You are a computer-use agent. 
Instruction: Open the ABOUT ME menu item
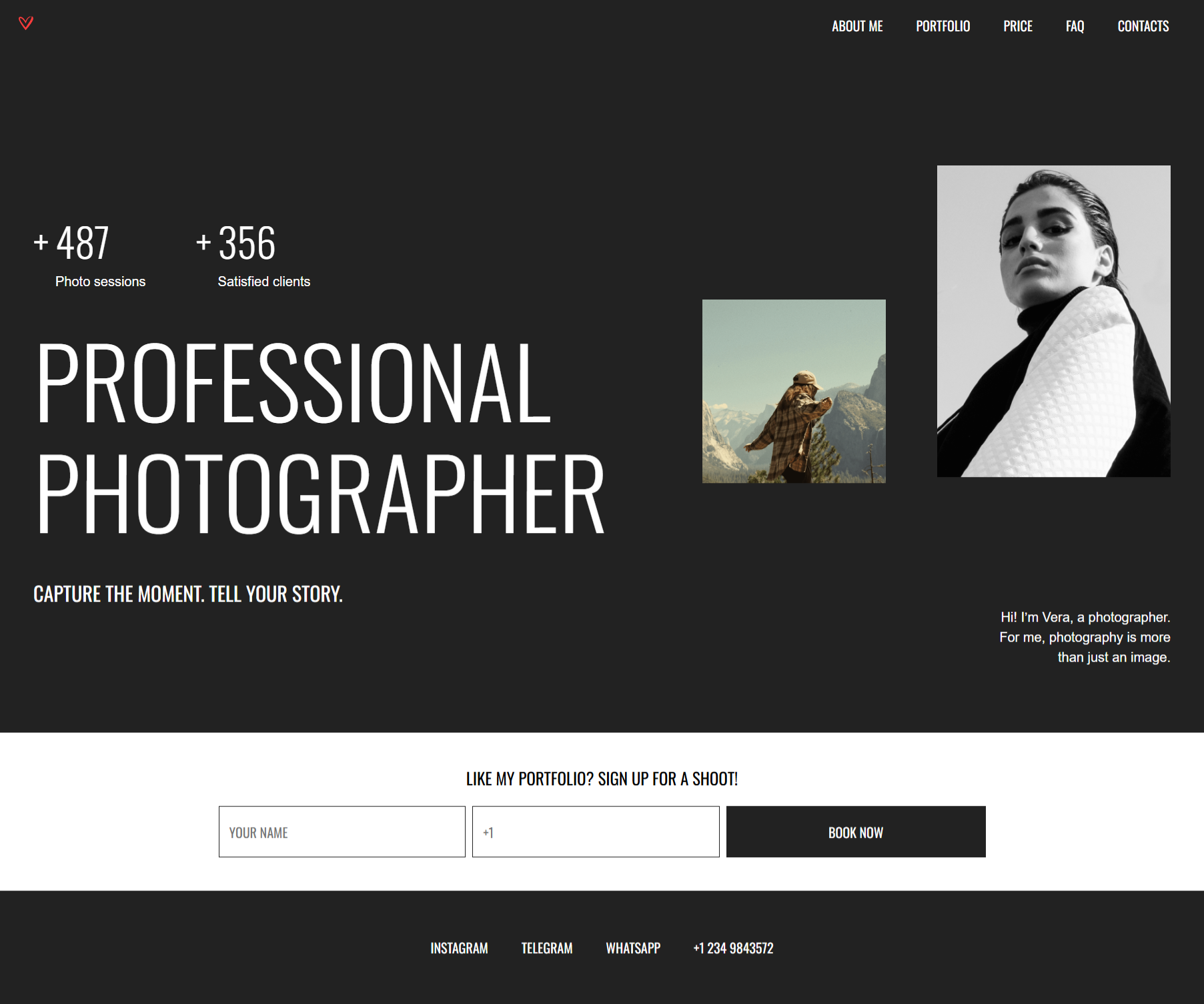click(x=857, y=26)
